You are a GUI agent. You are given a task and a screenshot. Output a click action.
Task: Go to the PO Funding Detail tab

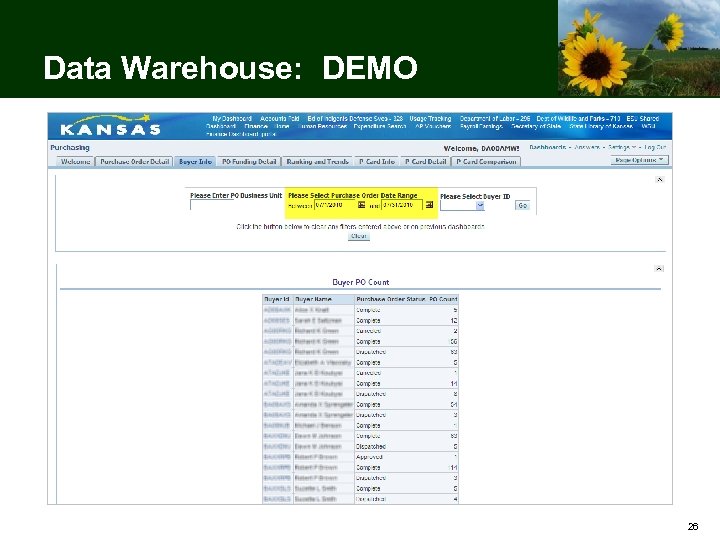(x=249, y=161)
